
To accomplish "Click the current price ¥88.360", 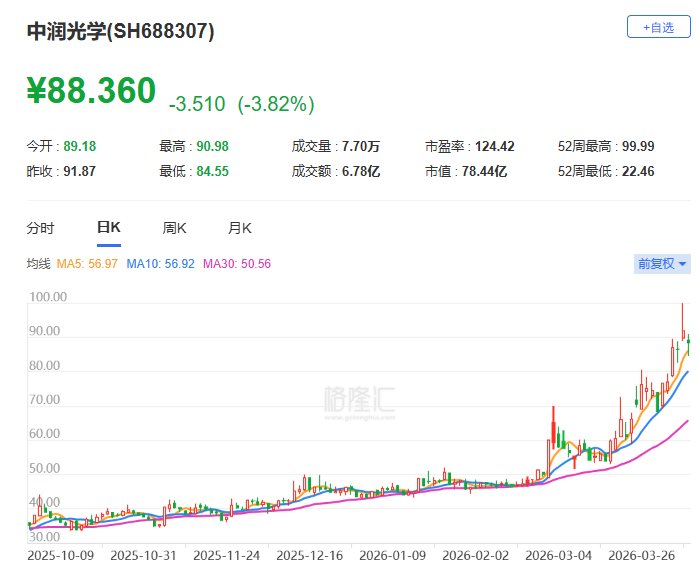I will click(91, 92).
